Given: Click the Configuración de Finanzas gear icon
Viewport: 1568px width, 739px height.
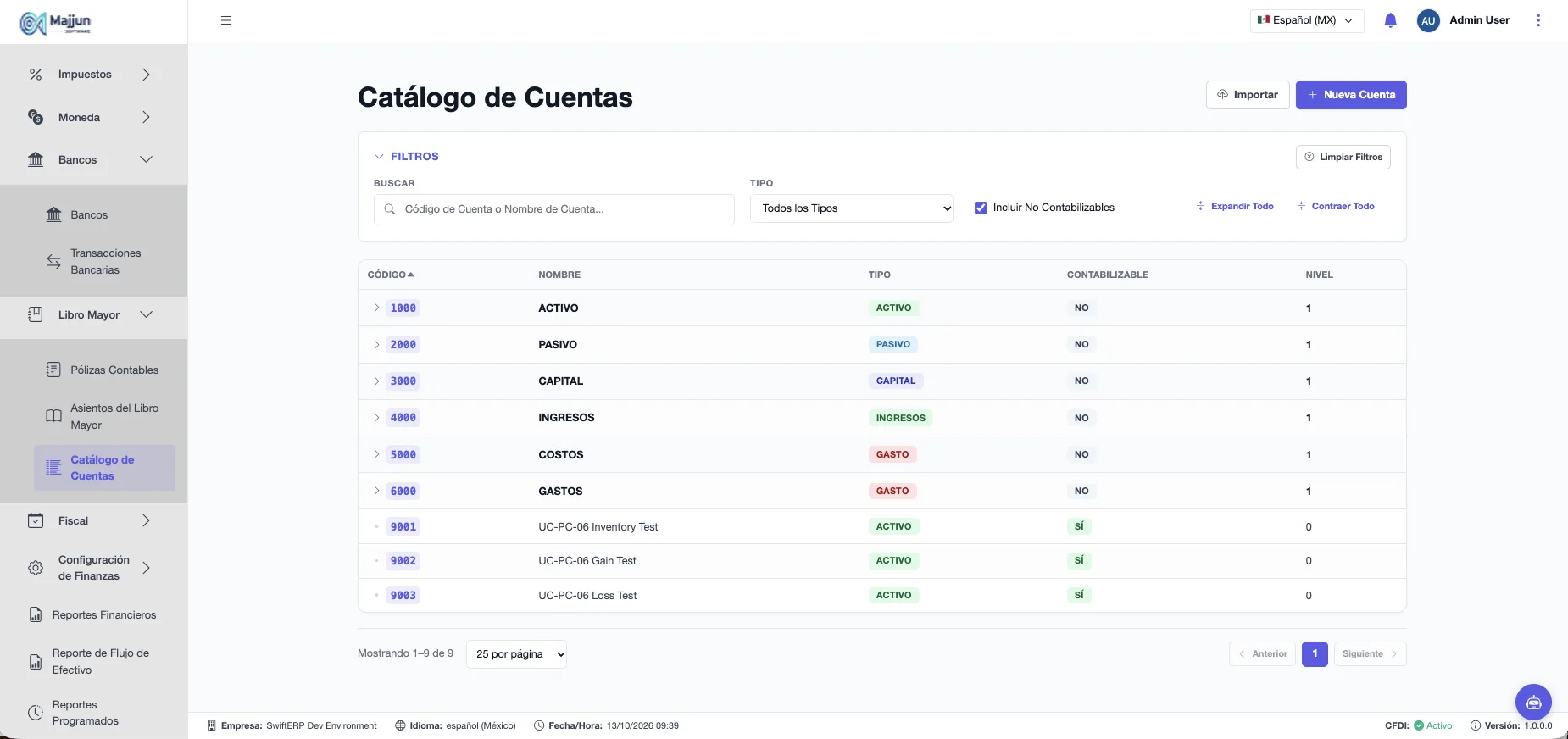Looking at the screenshot, I should tap(36, 568).
